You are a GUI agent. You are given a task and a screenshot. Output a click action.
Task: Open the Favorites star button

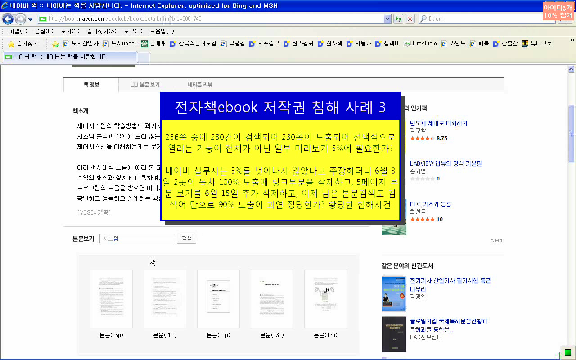click(23, 44)
